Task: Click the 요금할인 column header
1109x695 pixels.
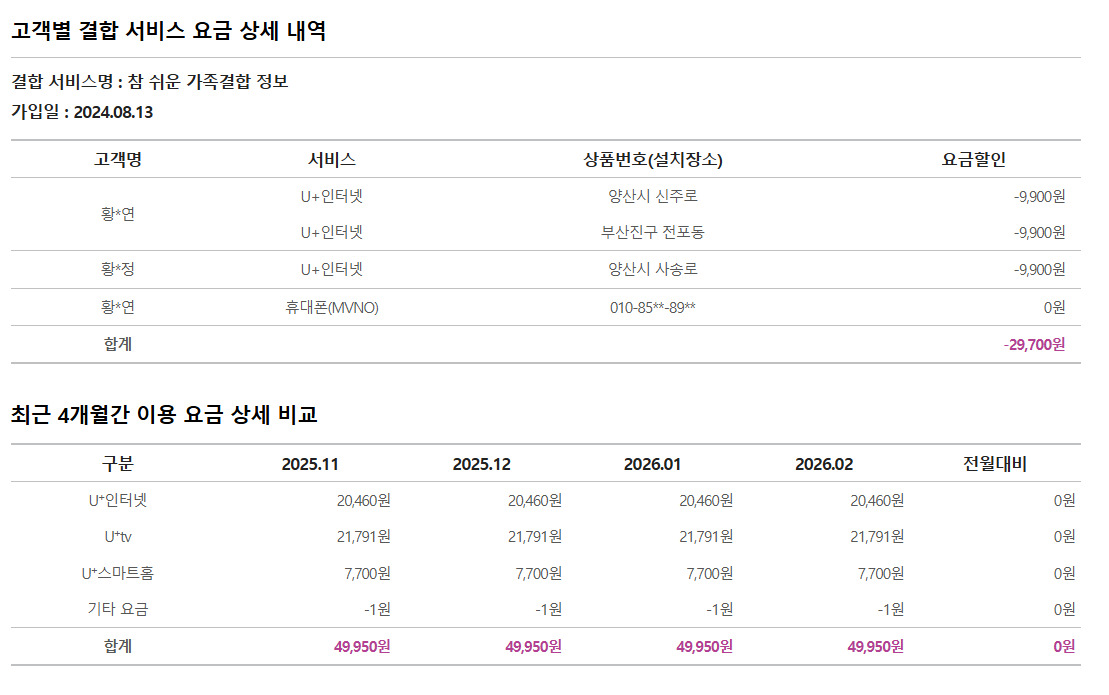Action: pos(973,159)
